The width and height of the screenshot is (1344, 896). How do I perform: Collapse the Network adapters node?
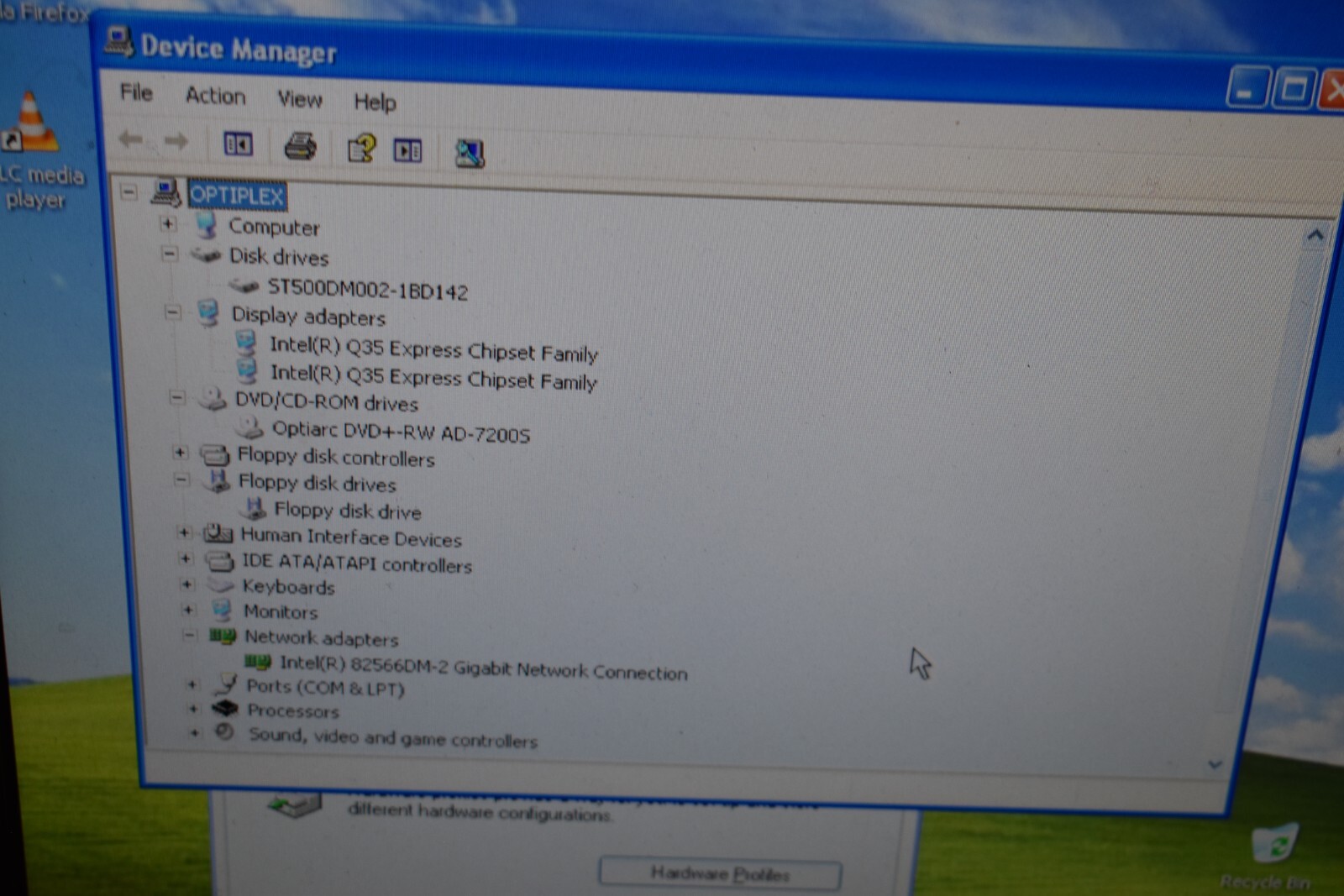click(190, 635)
